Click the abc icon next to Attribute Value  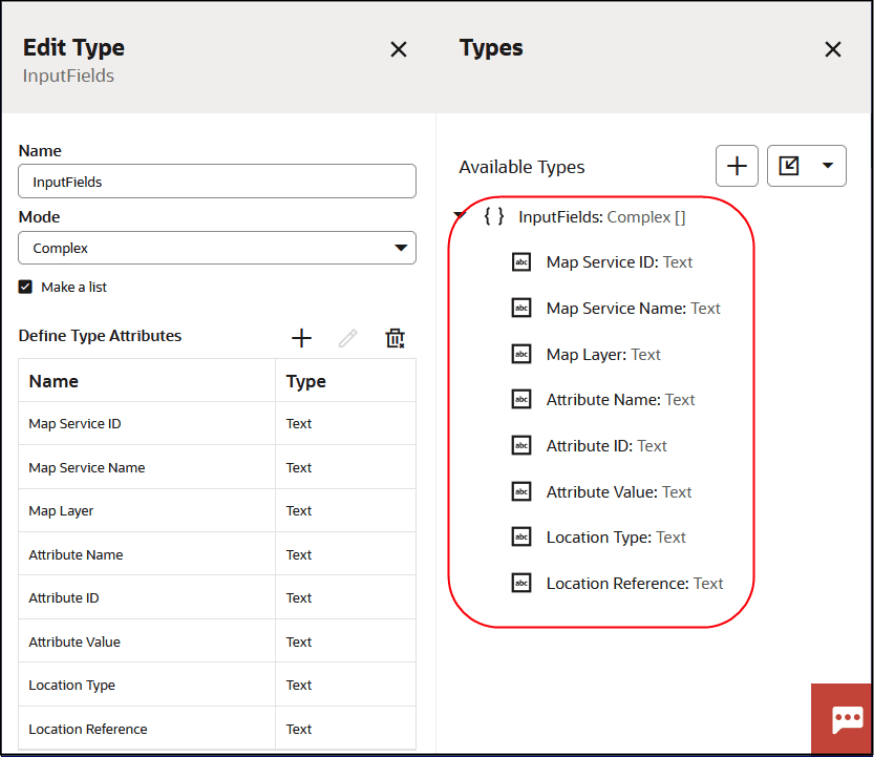point(521,491)
